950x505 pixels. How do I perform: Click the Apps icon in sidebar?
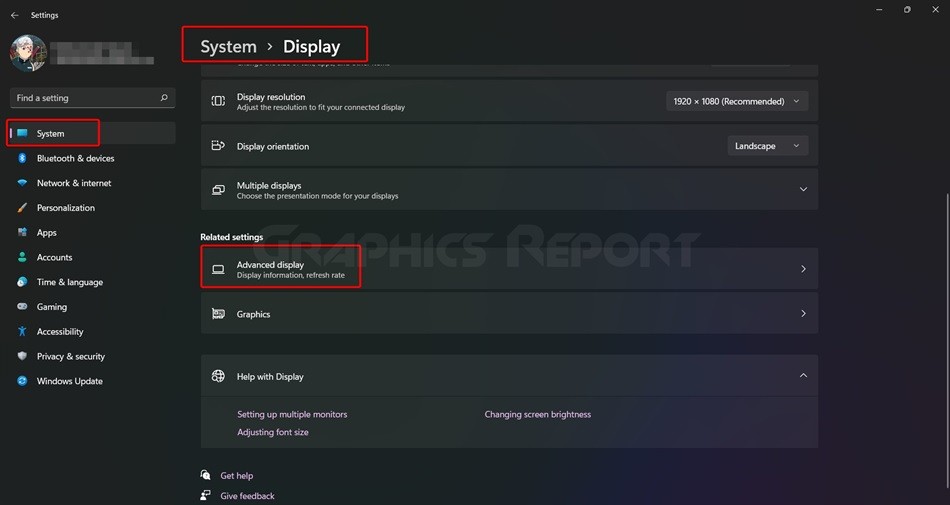(x=22, y=233)
